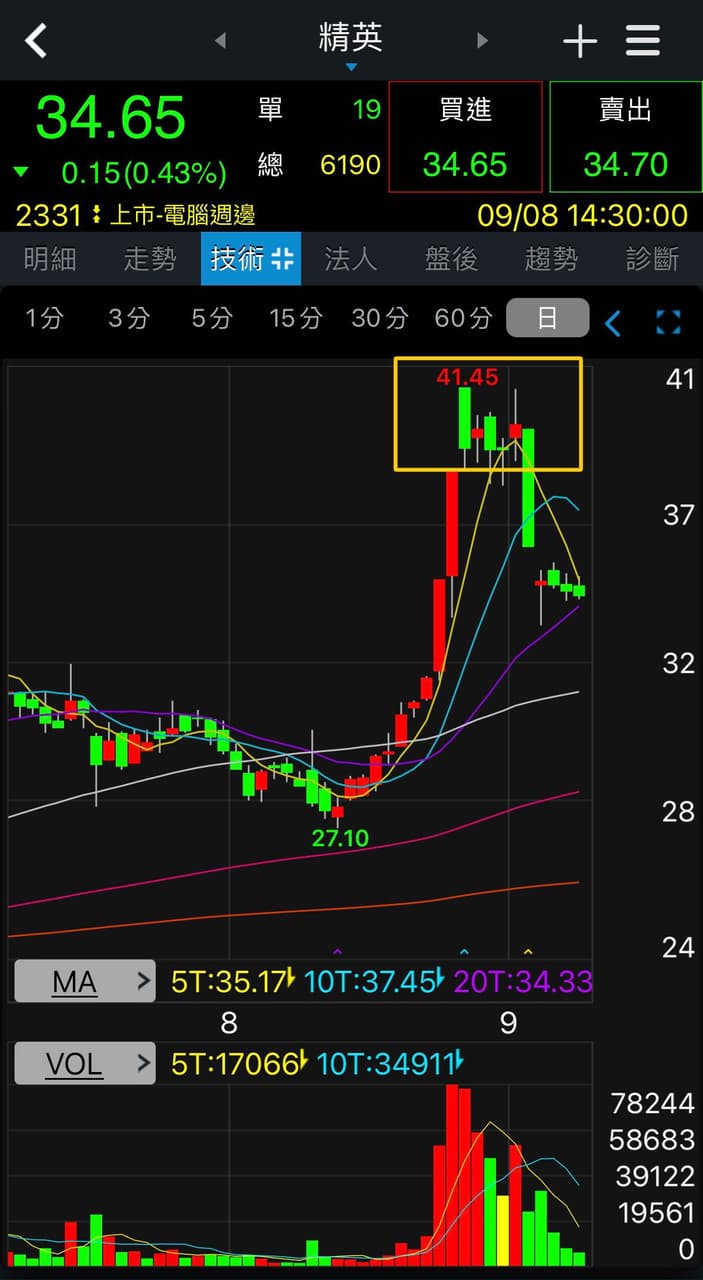703x1280 pixels.
Task: Switch to the 趨勢 tab
Action: point(552,260)
